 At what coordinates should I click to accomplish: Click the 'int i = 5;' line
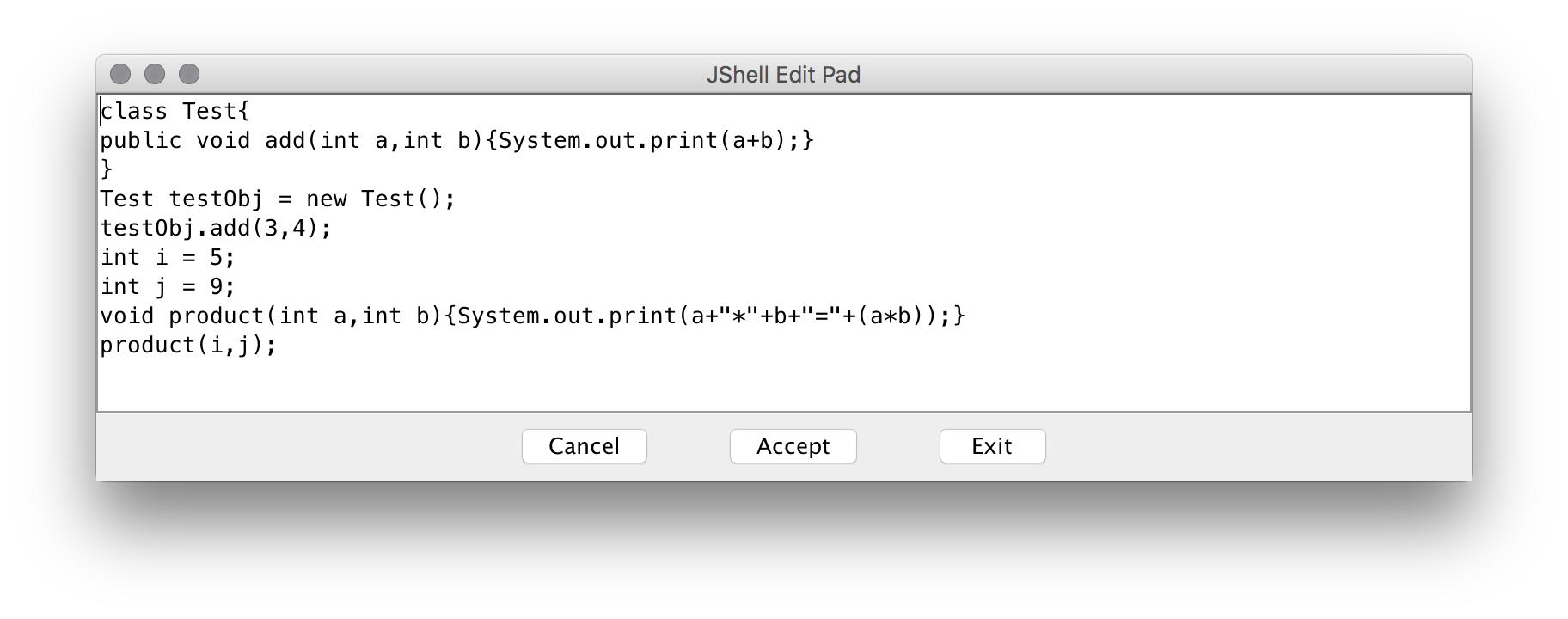pos(168,258)
